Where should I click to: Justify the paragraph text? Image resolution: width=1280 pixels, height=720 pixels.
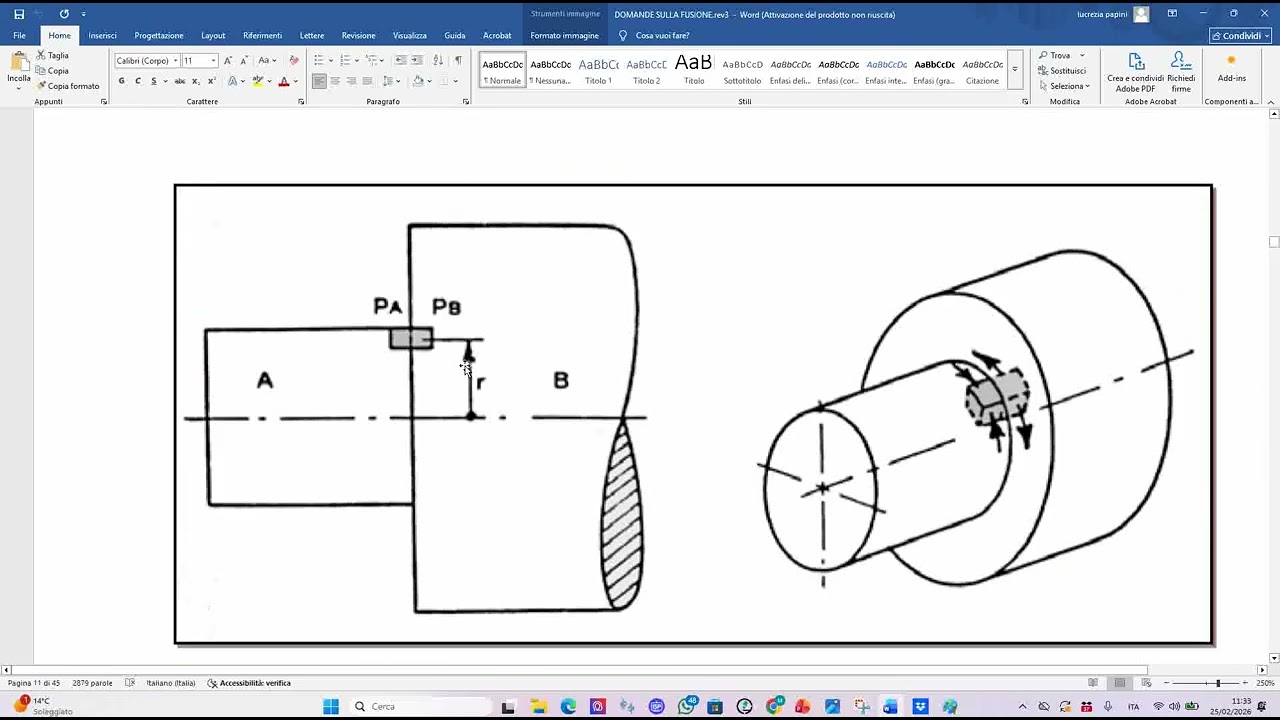click(367, 81)
